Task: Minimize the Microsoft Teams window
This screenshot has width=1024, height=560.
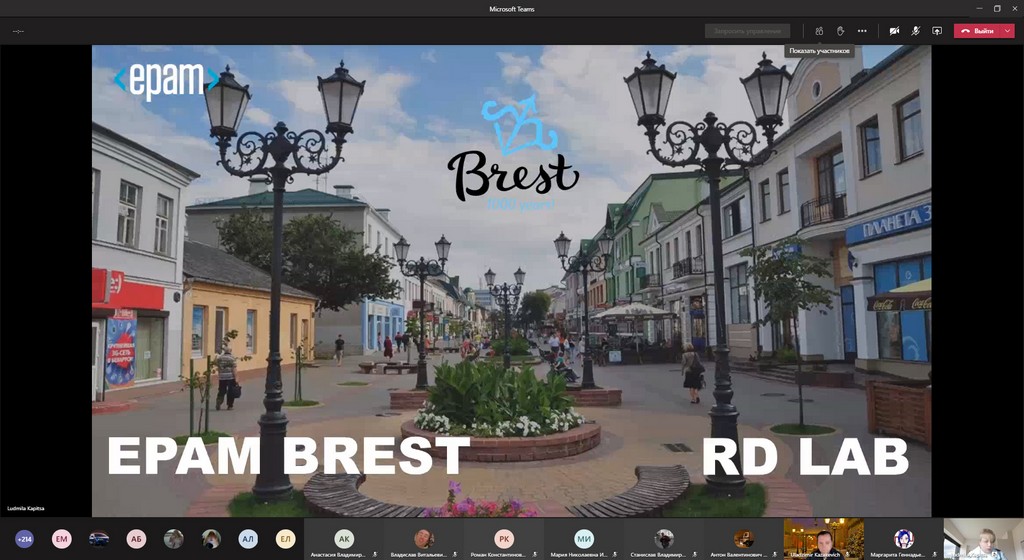Action: pos(980,8)
